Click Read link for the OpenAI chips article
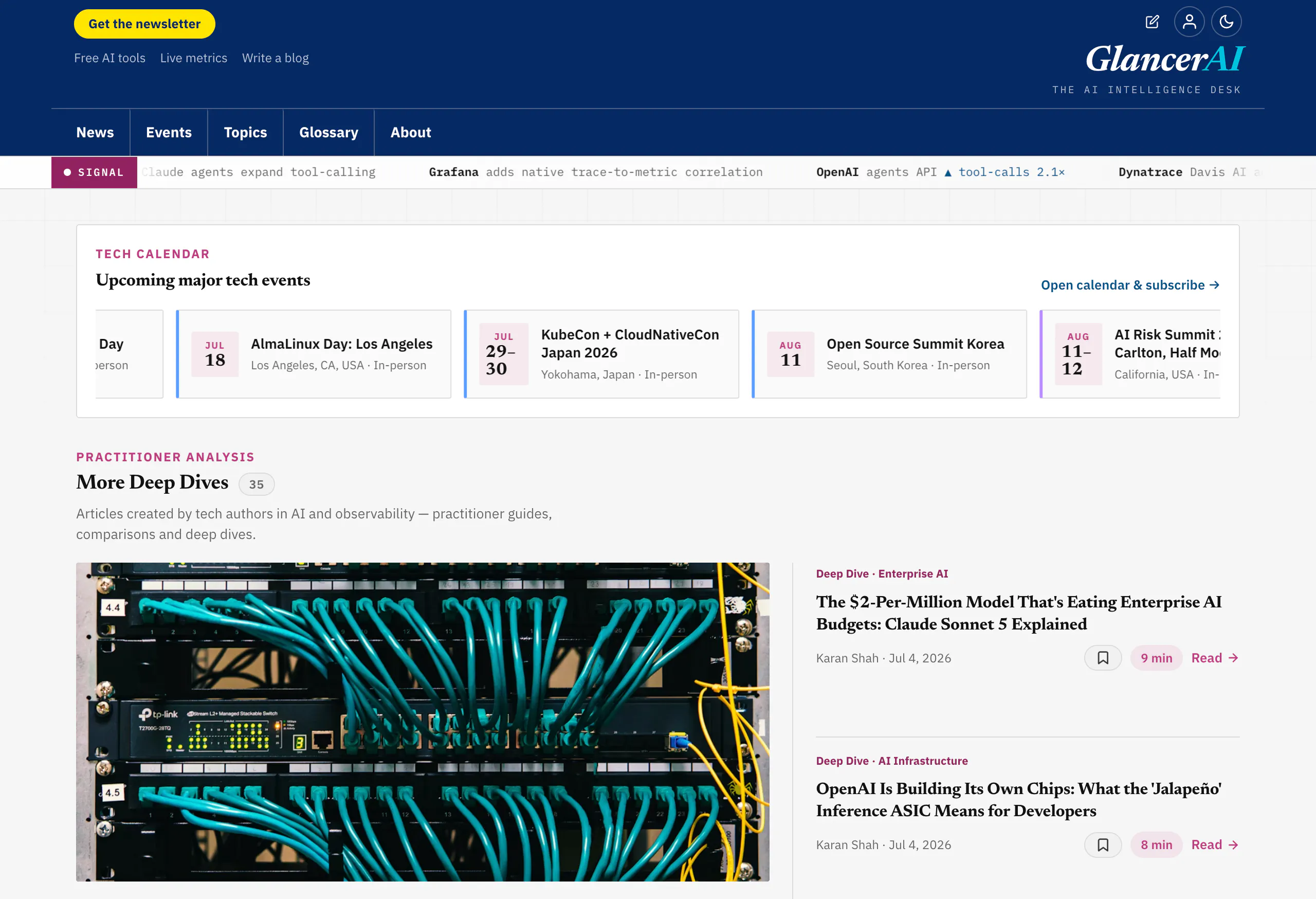Screen dimensions: 1316x899 coord(1215,844)
